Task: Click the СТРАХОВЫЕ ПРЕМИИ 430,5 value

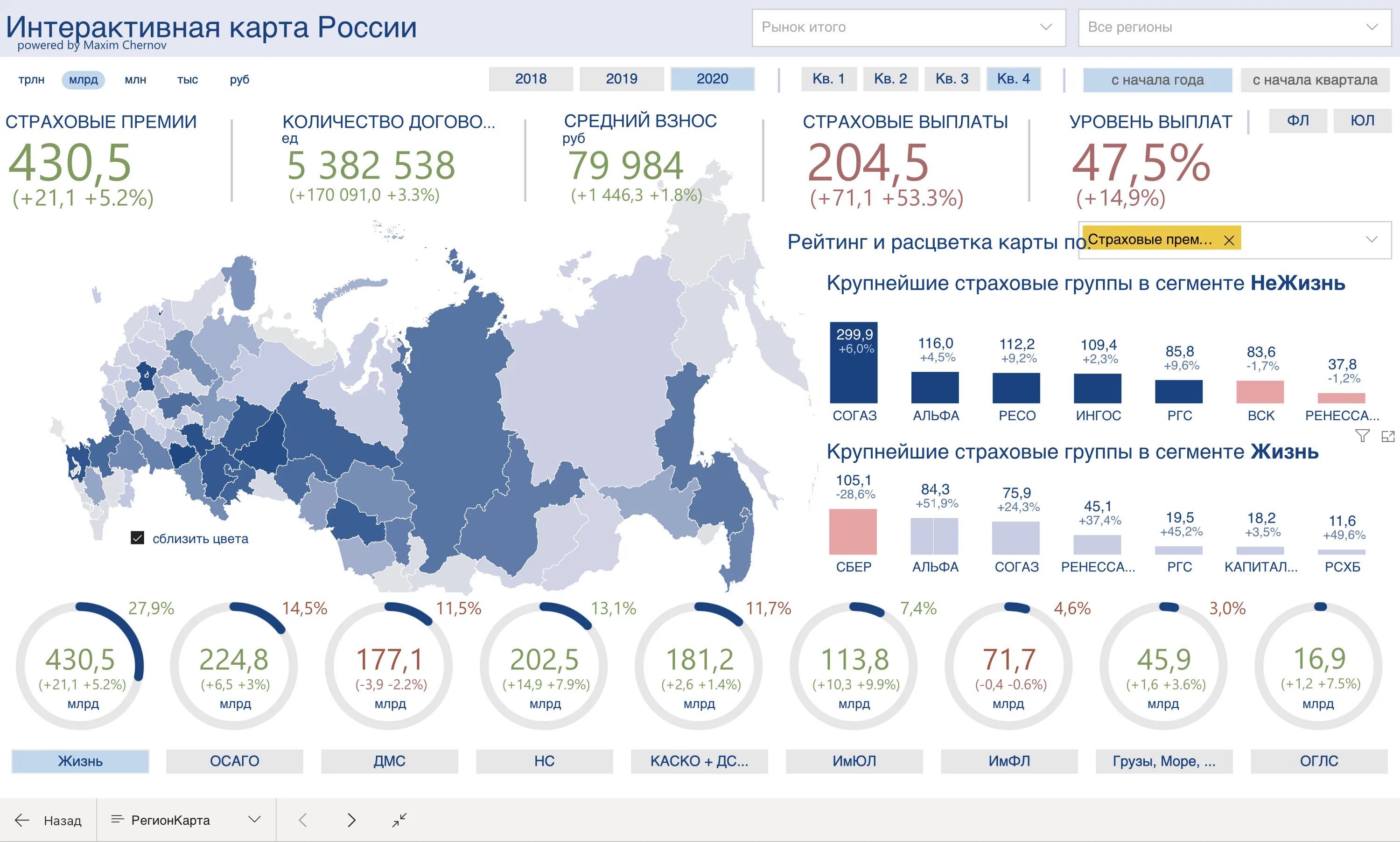Action: coord(70,163)
